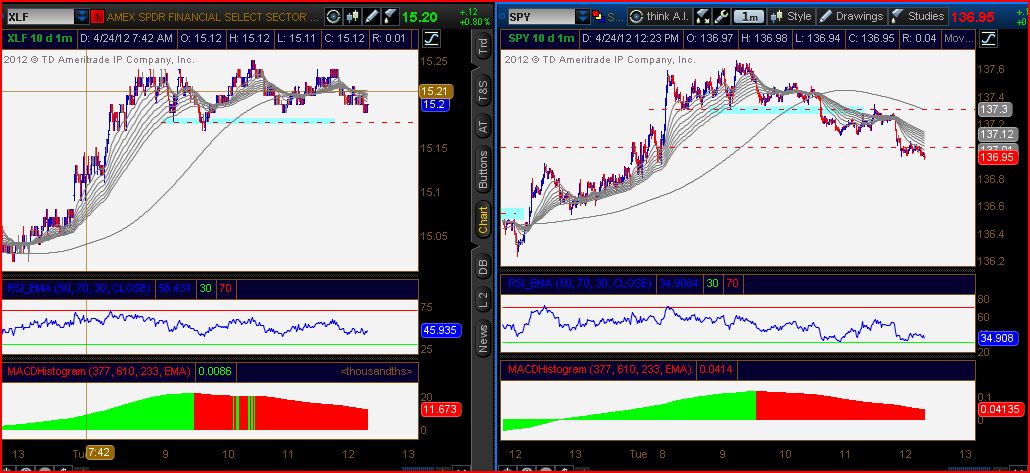Click the MACDHistogram study label in SPY chart
The image size is (1030, 473).
600,370
